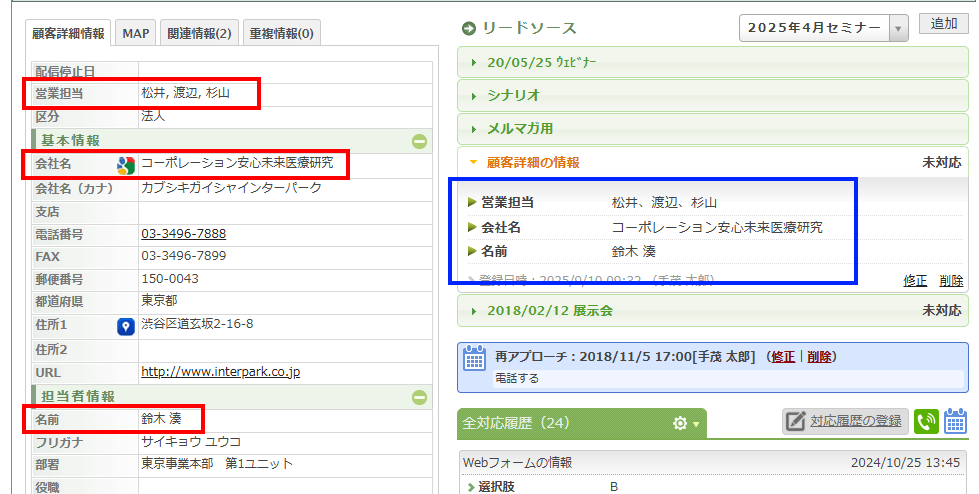Open the 関連情報(2) tab
979x494 pixels.
point(196,34)
